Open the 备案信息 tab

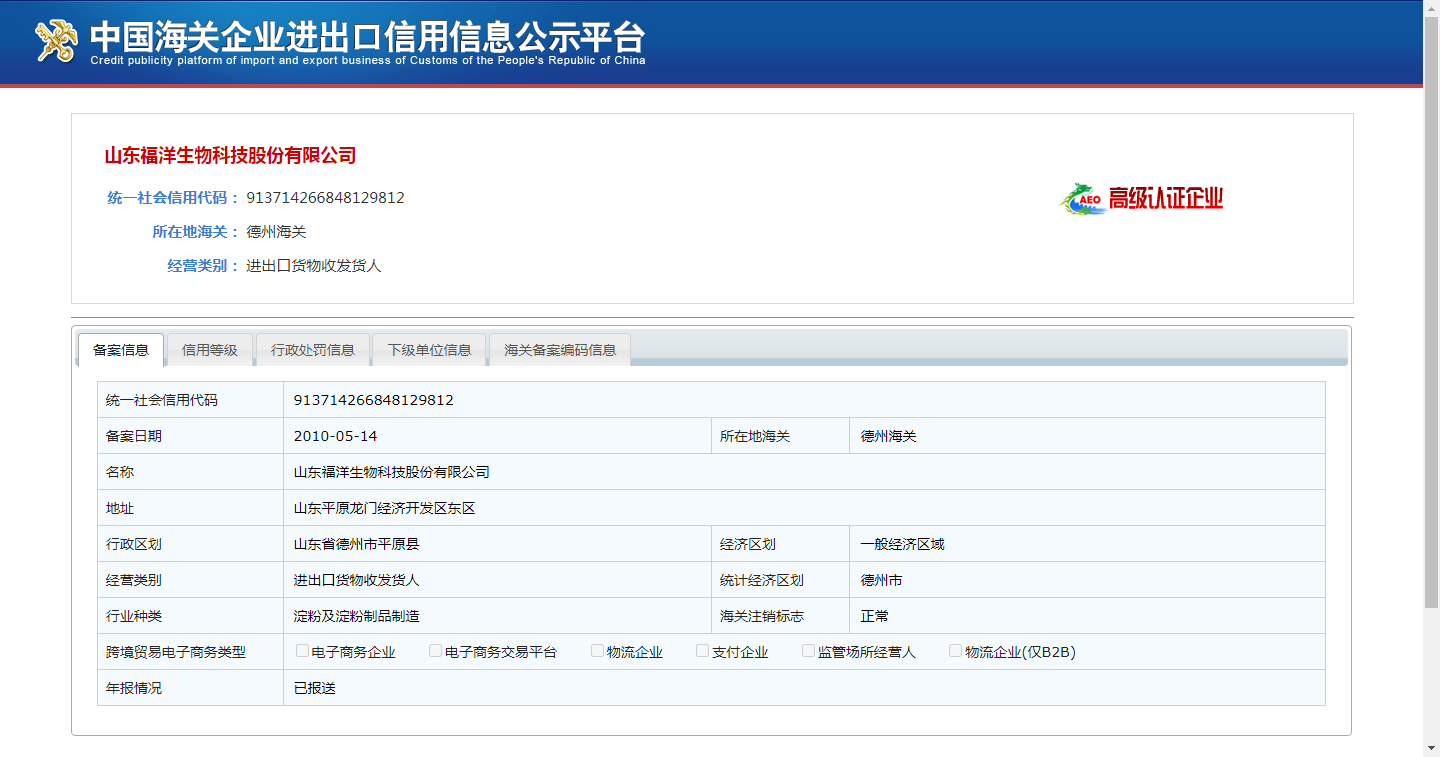[121, 350]
